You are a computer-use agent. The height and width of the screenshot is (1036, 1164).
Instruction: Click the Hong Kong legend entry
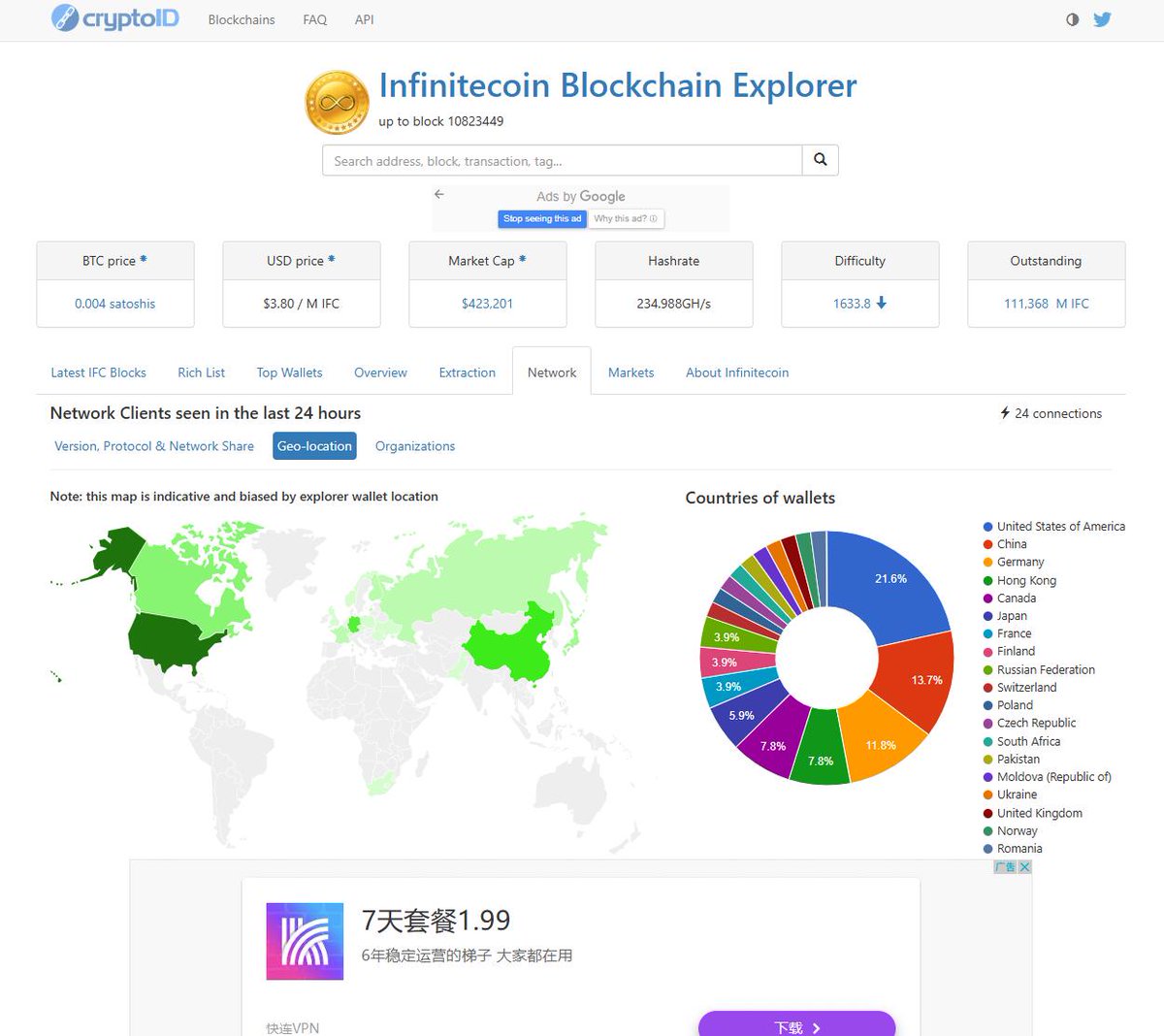(1019, 580)
